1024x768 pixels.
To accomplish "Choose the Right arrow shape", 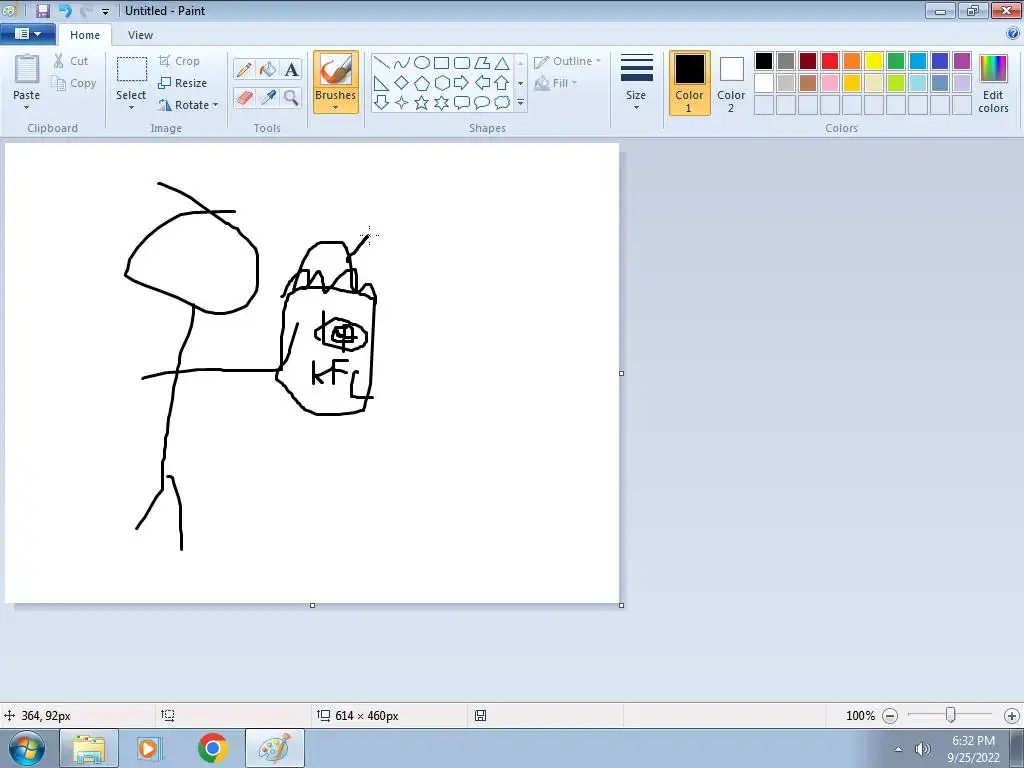I will click(462, 83).
